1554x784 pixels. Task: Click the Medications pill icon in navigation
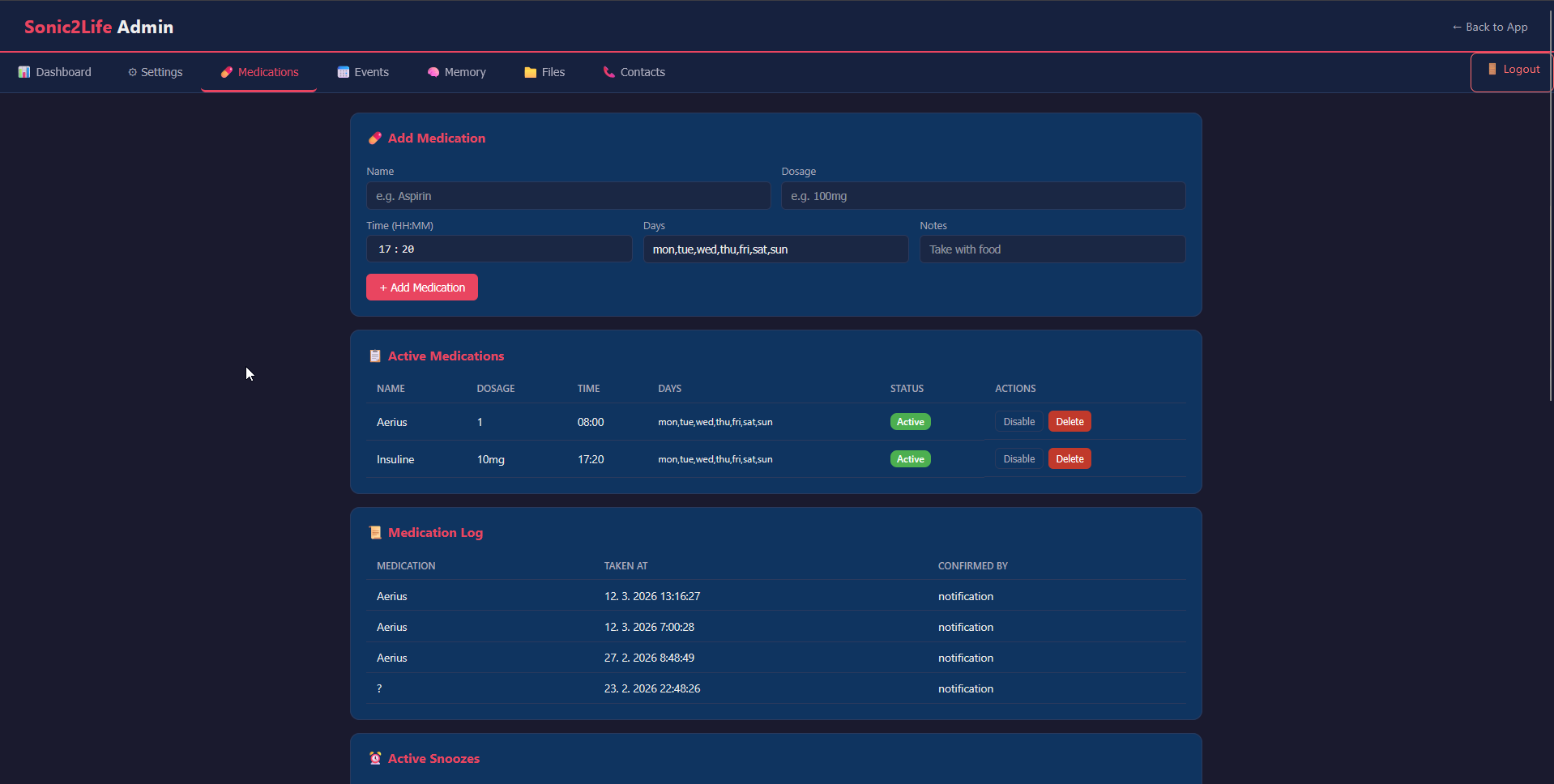[x=227, y=72]
